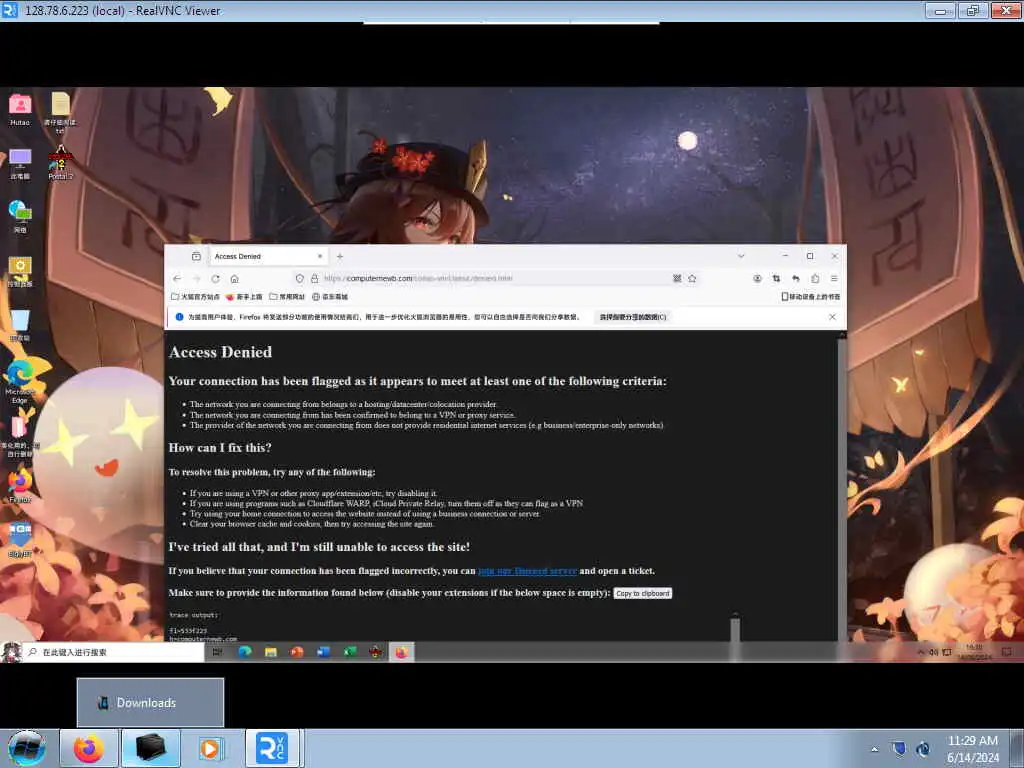Click the data sharing choice button in notification
This screenshot has width=1024, height=768.
633,317
